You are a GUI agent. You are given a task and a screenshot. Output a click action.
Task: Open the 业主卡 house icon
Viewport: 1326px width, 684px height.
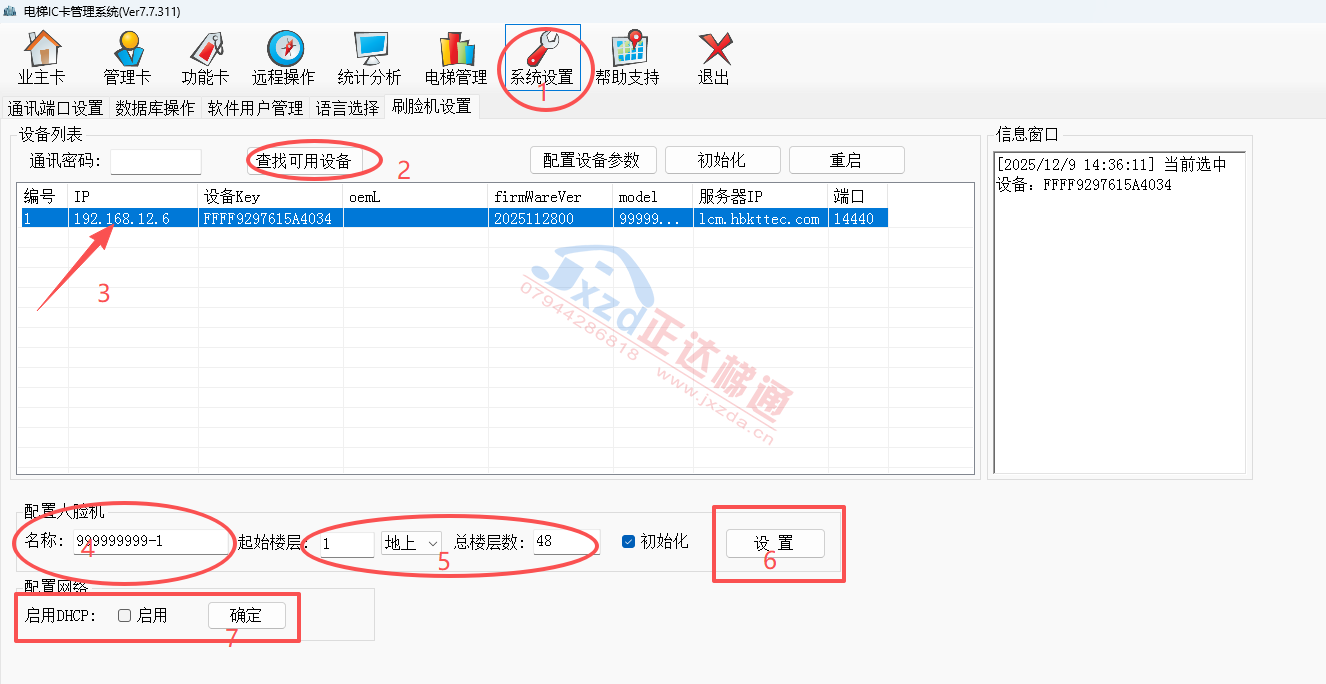pos(41,50)
